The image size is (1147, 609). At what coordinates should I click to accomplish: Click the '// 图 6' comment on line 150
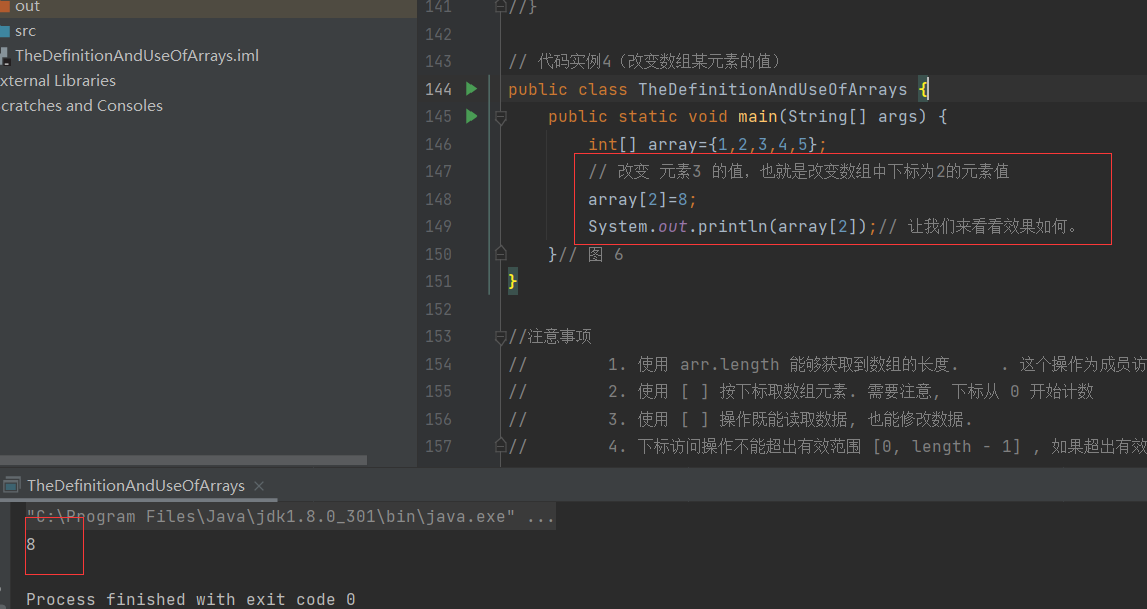coord(591,254)
